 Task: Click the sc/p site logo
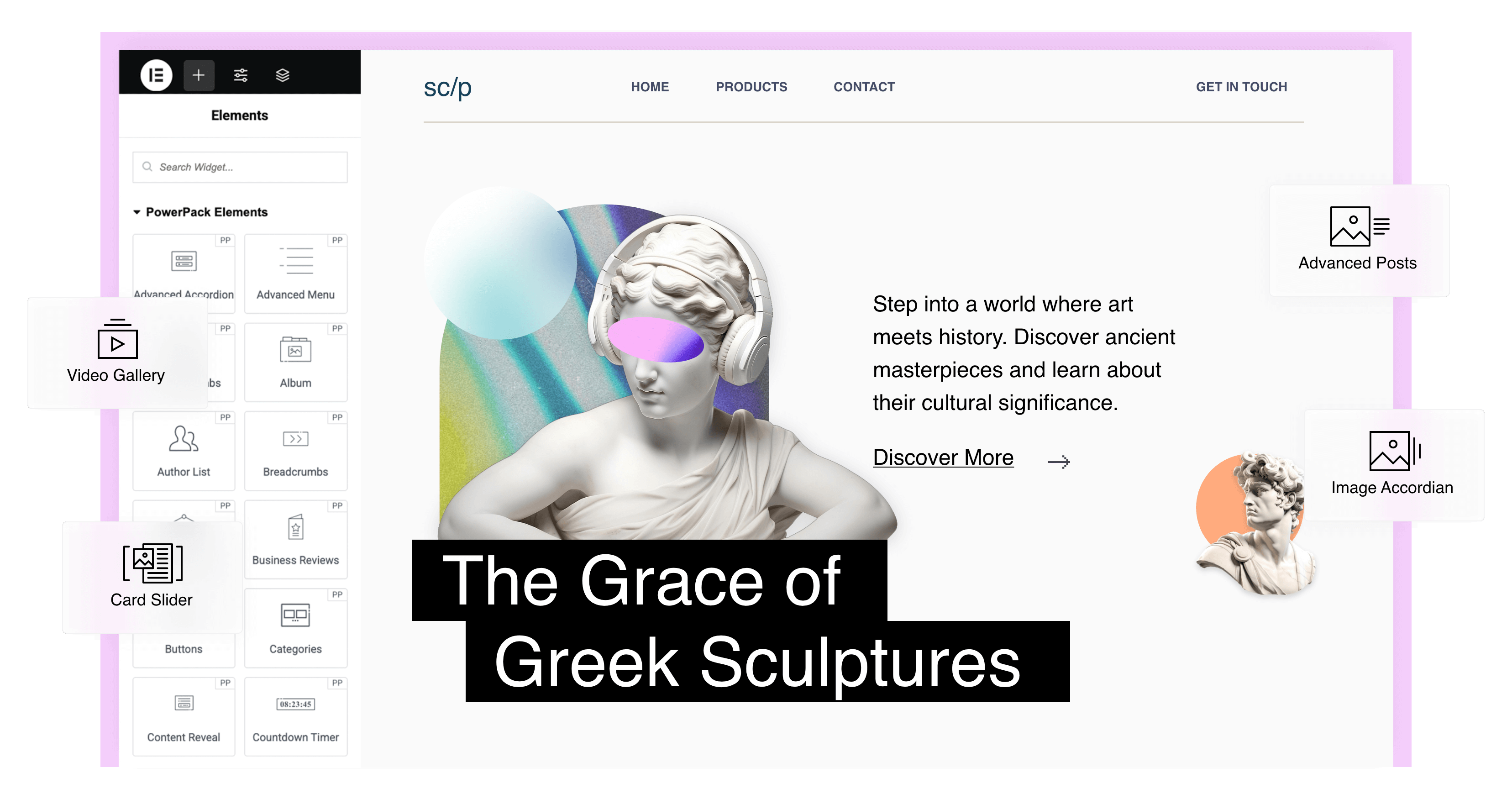[x=448, y=88]
